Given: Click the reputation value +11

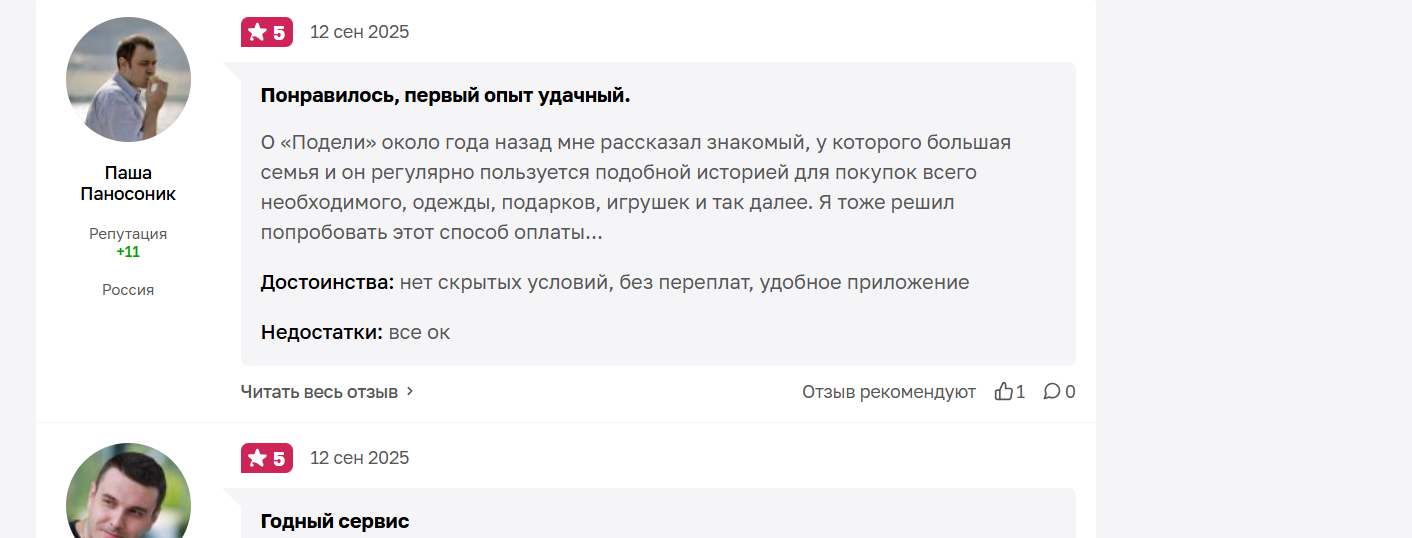Looking at the screenshot, I should [128, 252].
